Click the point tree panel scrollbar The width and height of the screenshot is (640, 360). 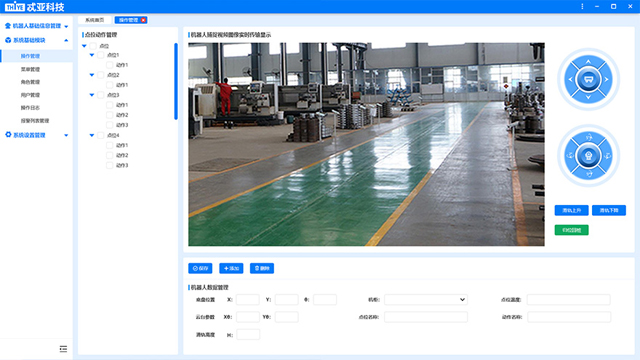click(176, 82)
